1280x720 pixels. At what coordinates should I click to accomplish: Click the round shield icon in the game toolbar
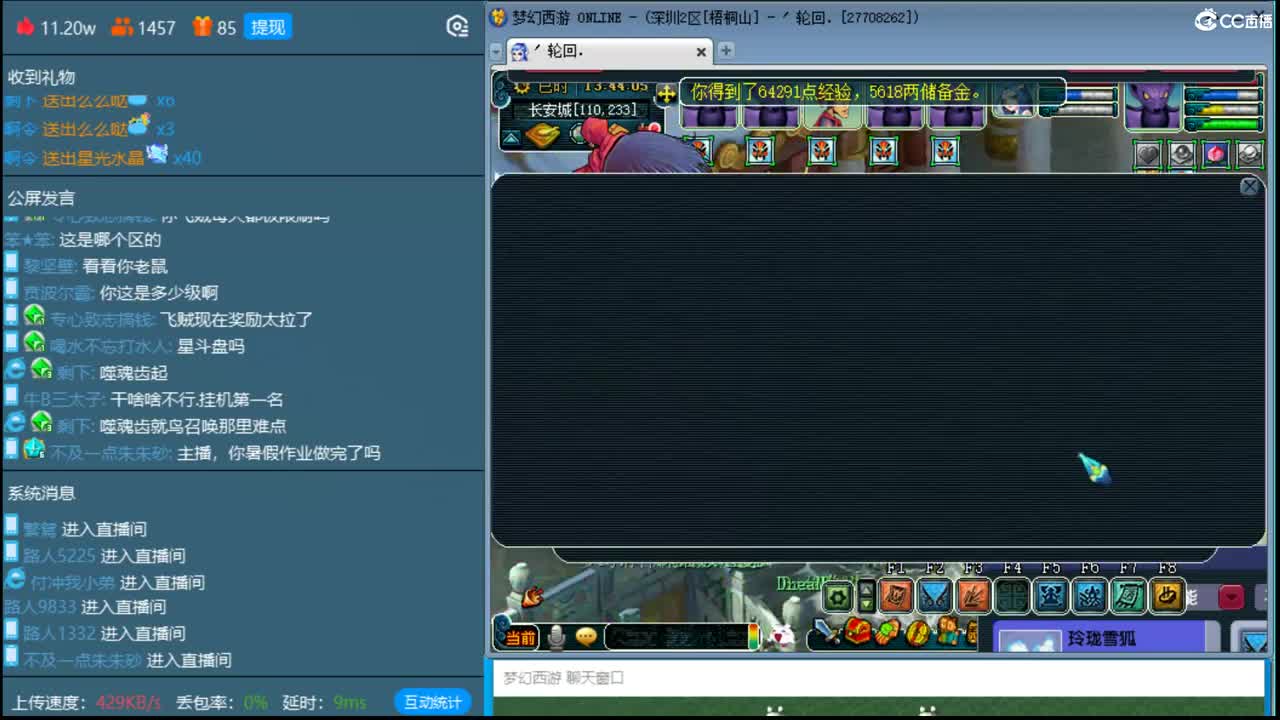click(x=917, y=633)
